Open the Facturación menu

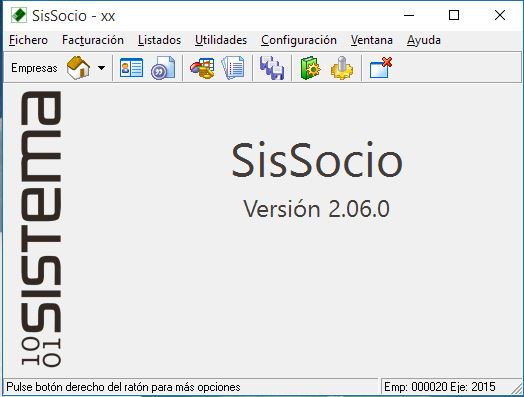93,40
